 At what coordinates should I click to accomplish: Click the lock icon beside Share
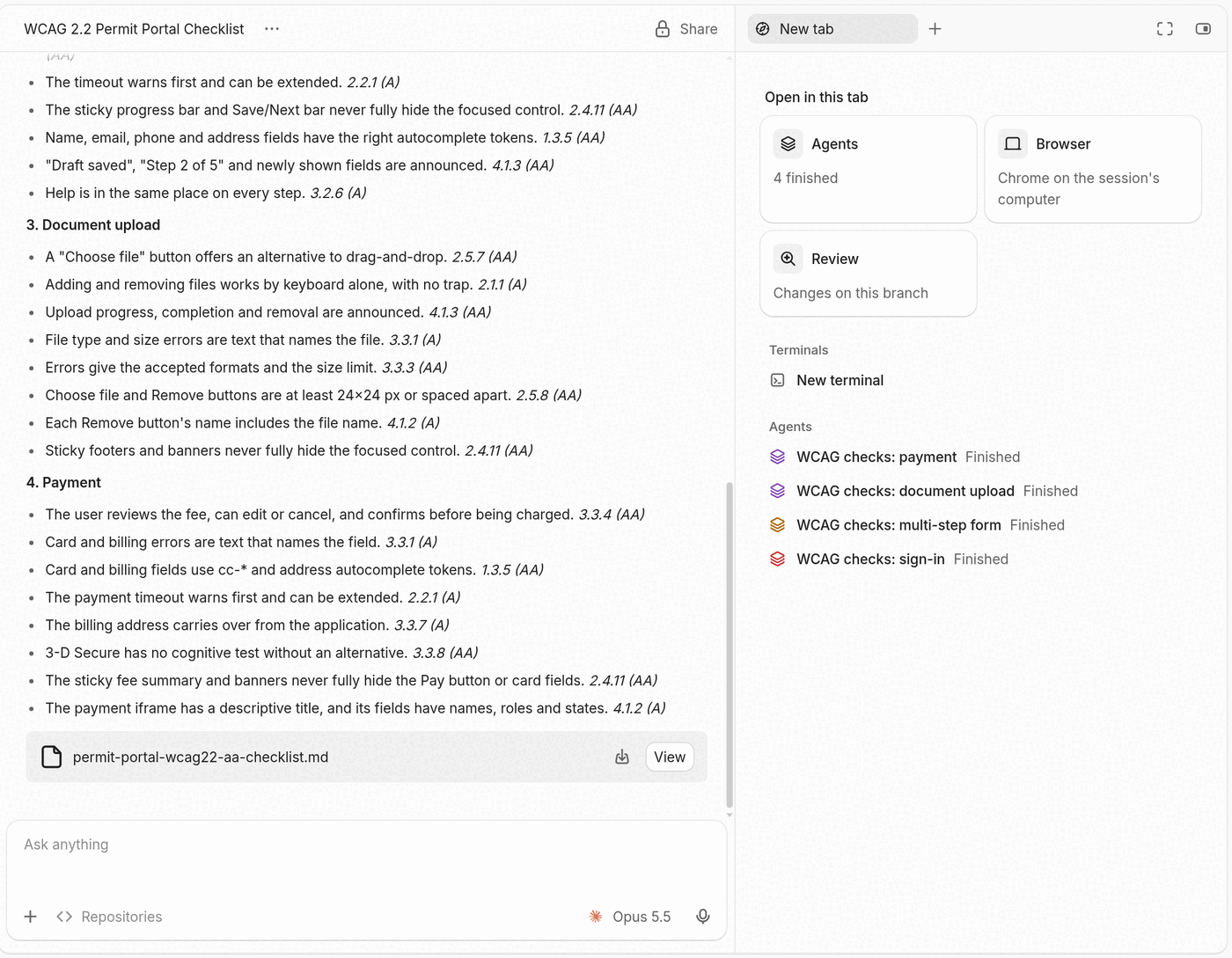coord(663,29)
